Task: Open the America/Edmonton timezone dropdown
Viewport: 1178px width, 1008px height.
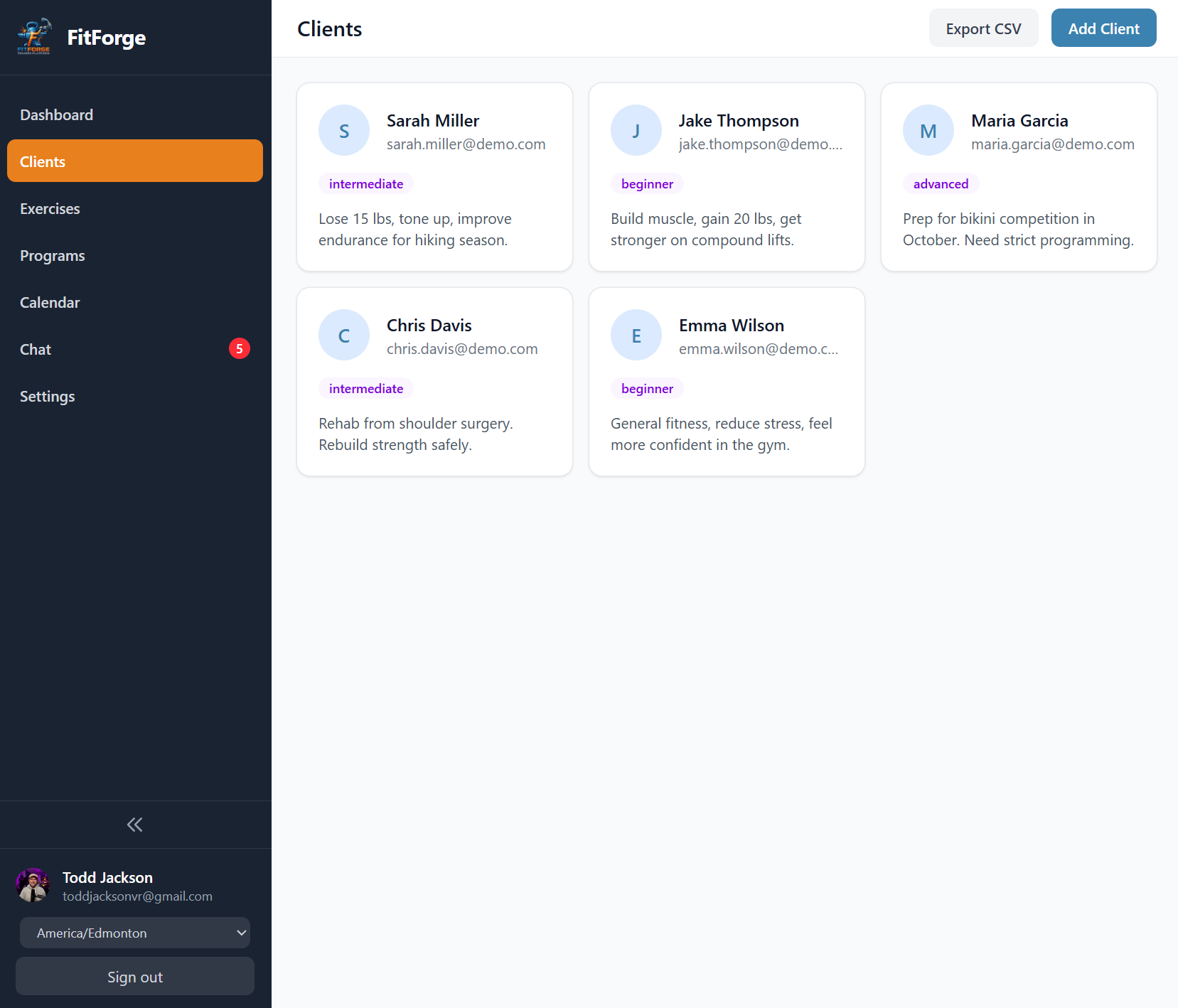Action: click(134, 933)
